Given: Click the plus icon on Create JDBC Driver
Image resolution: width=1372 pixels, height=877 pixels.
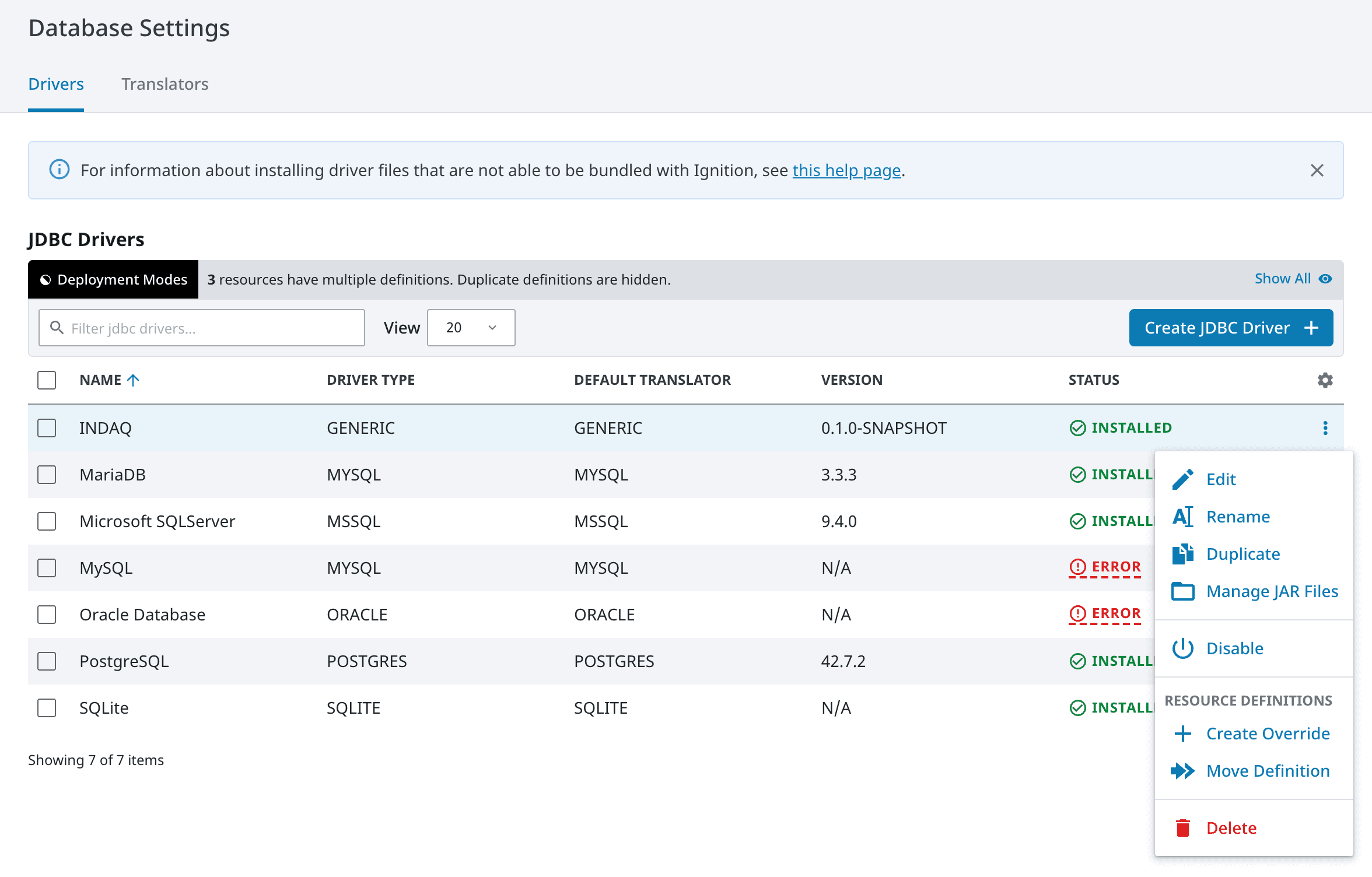Looking at the screenshot, I should tap(1311, 328).
